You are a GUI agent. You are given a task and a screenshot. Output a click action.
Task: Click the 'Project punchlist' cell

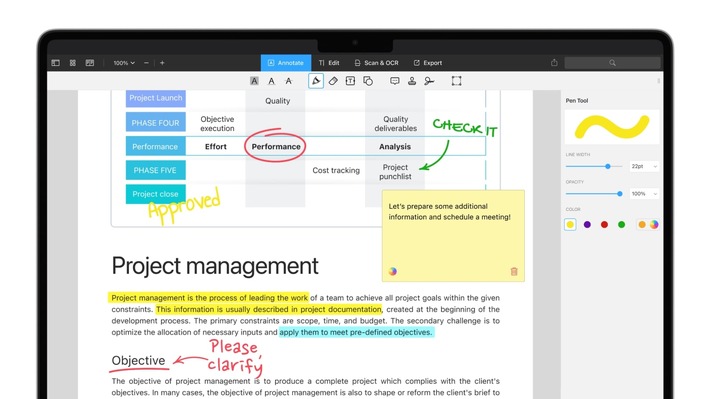(395, 172)
